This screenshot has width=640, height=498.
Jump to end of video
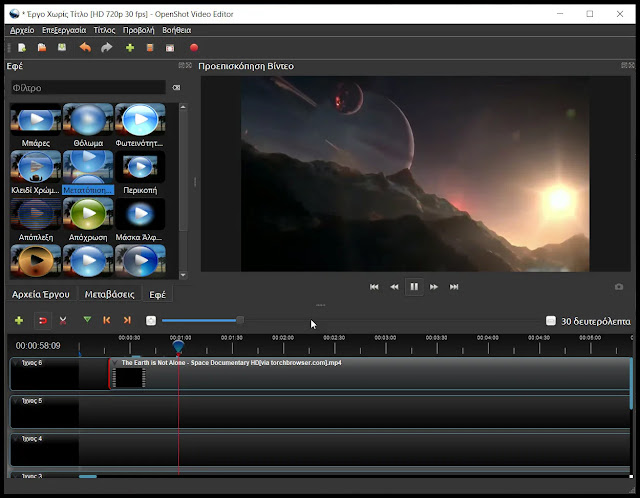pos(454,287)
